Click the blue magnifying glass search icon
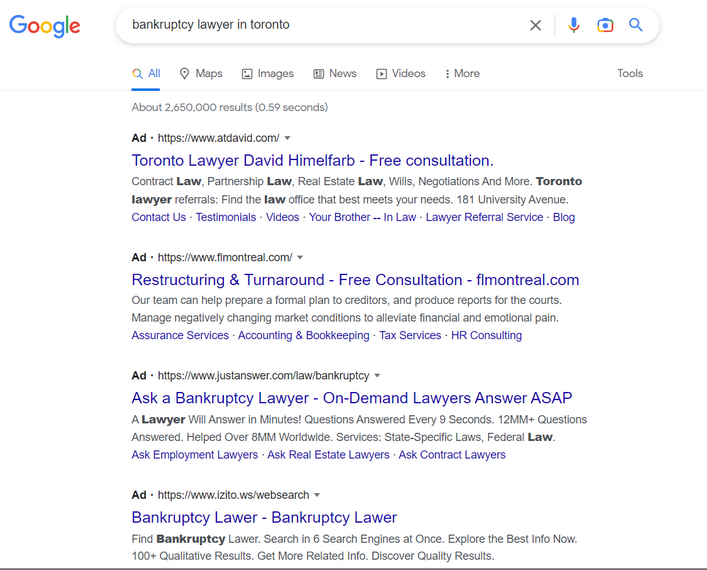This screenshot has width=707, height=570. (636, 25)
